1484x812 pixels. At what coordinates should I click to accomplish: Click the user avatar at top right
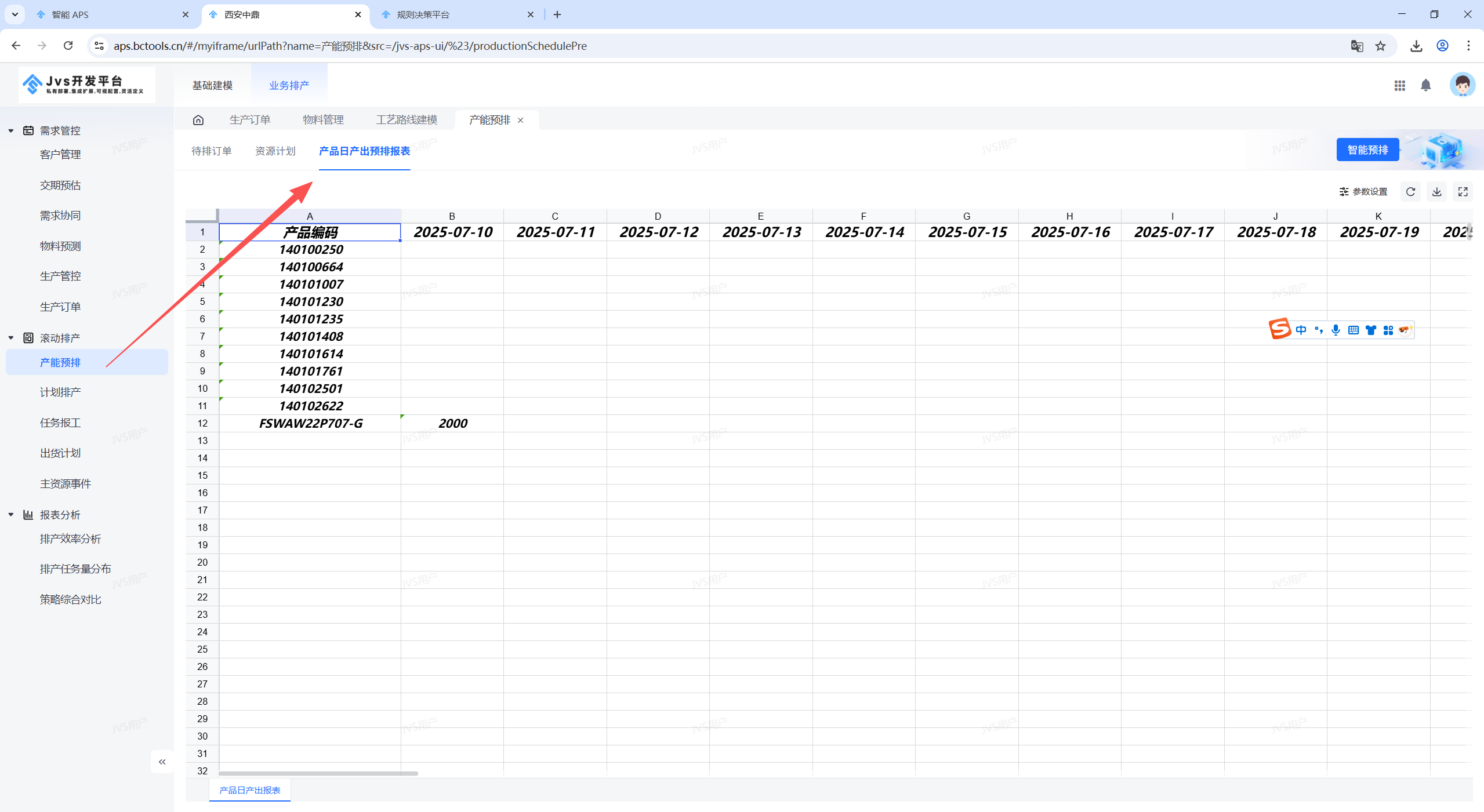pyautogui.click(x=1461, y=85)
